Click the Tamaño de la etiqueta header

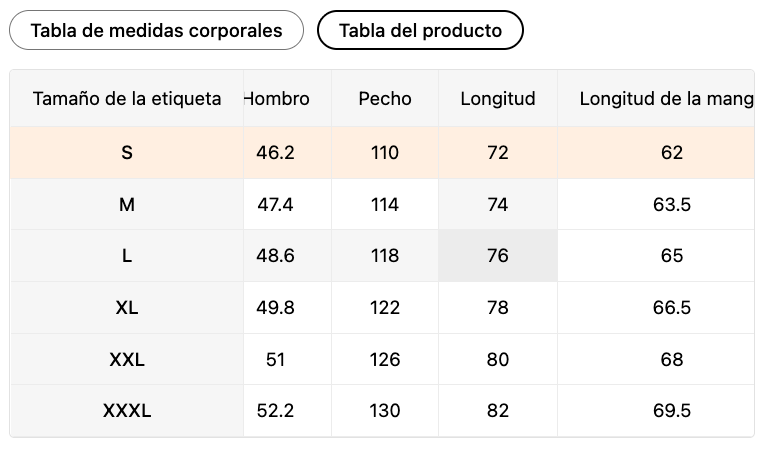point(127,99)
